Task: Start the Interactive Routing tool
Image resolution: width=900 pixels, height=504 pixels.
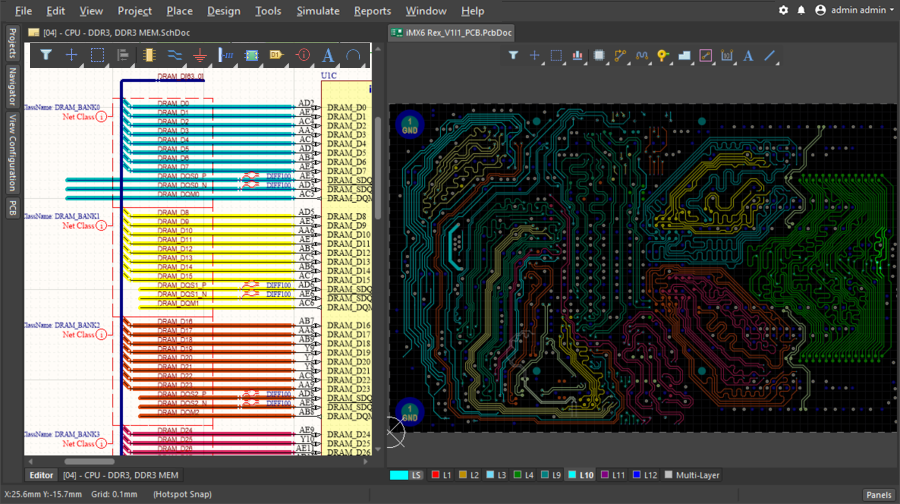Action: (620, 56)
